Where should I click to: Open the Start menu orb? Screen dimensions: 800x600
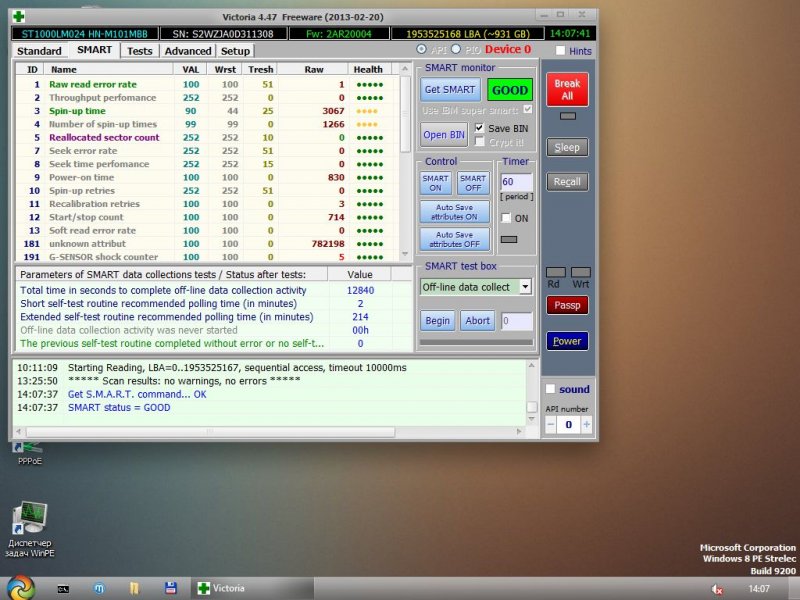pyautogui.click(x=19, y=587)
